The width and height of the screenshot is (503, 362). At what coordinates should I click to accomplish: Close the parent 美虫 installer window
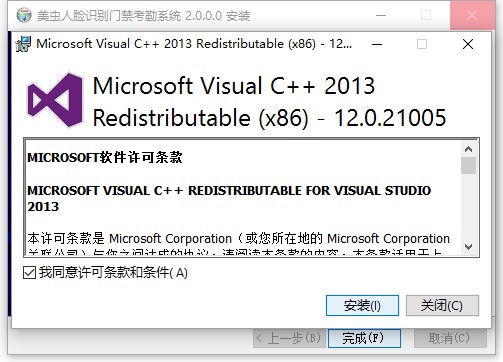pos(472,15)
